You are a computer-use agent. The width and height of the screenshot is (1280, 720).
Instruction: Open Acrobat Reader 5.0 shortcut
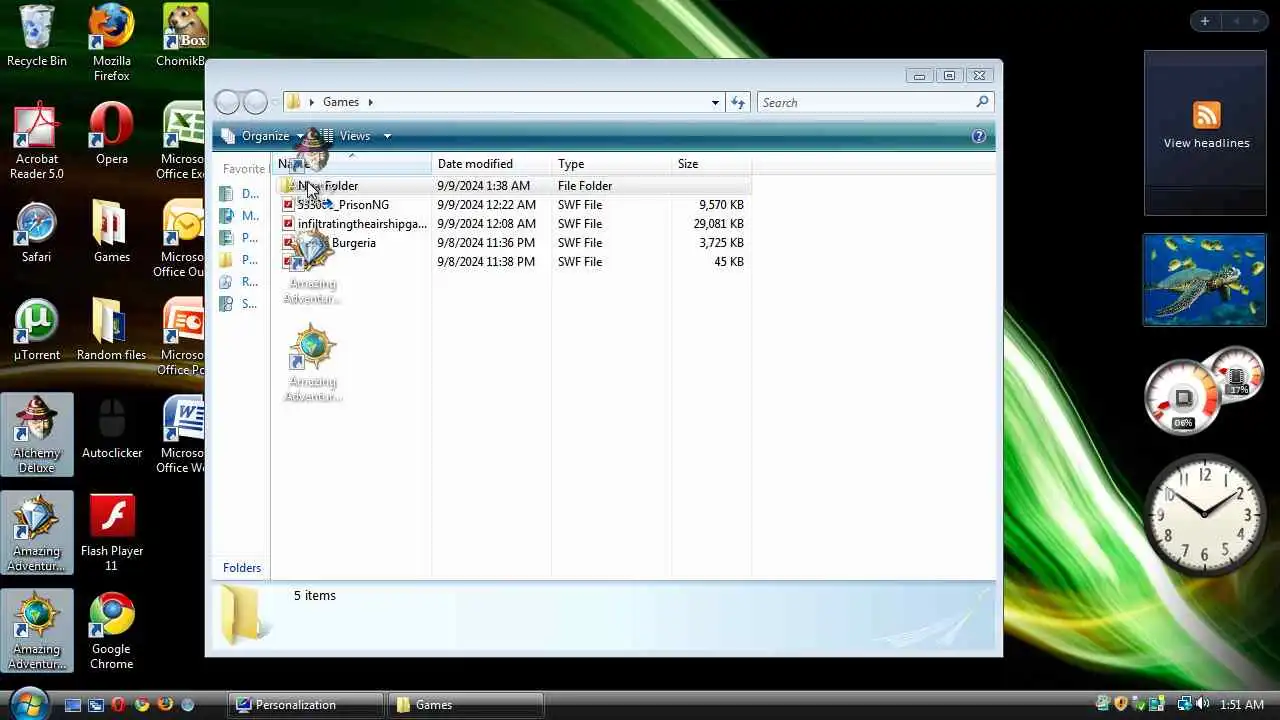pos(37,141)
